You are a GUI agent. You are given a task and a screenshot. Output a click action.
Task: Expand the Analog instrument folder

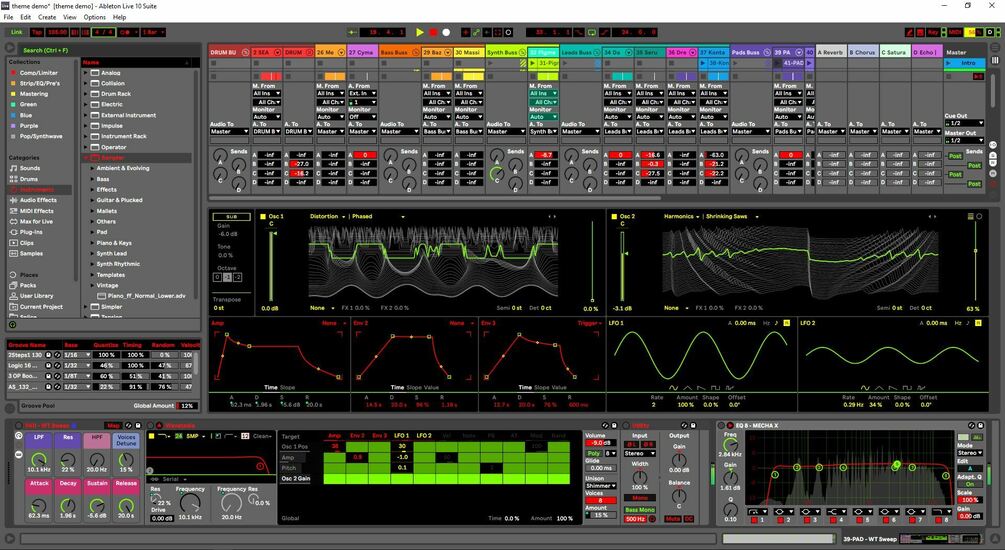pyautogui.click(x=85, y=72)
